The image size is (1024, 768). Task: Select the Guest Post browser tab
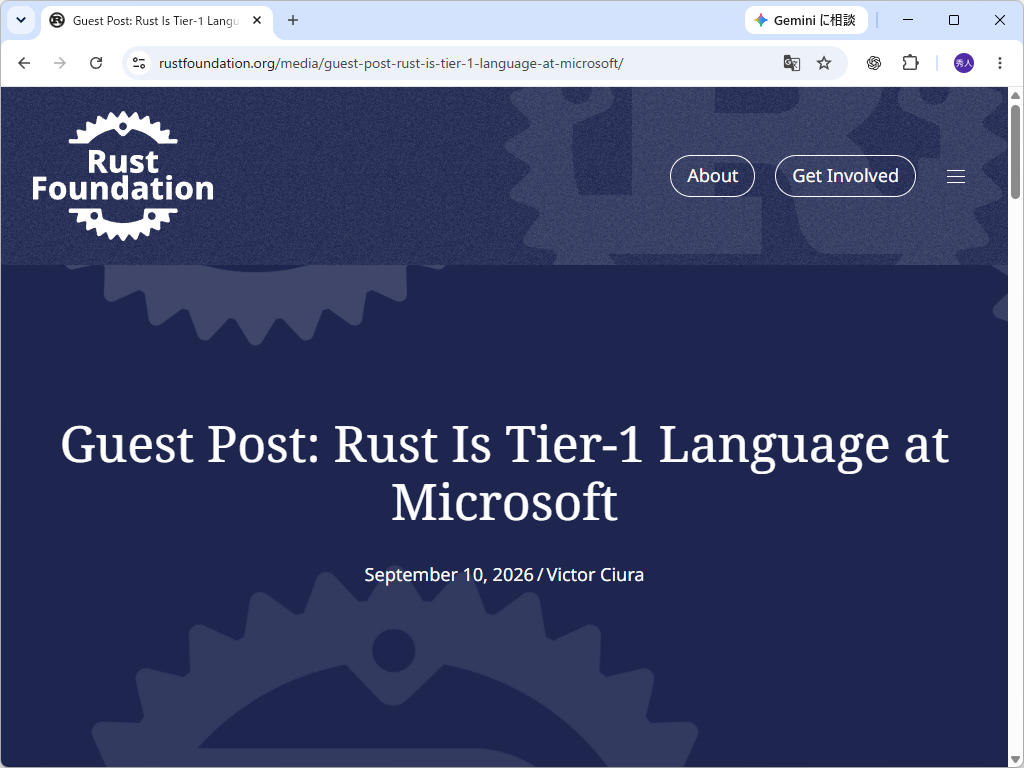pyautogui.click(x=155, y=21)
